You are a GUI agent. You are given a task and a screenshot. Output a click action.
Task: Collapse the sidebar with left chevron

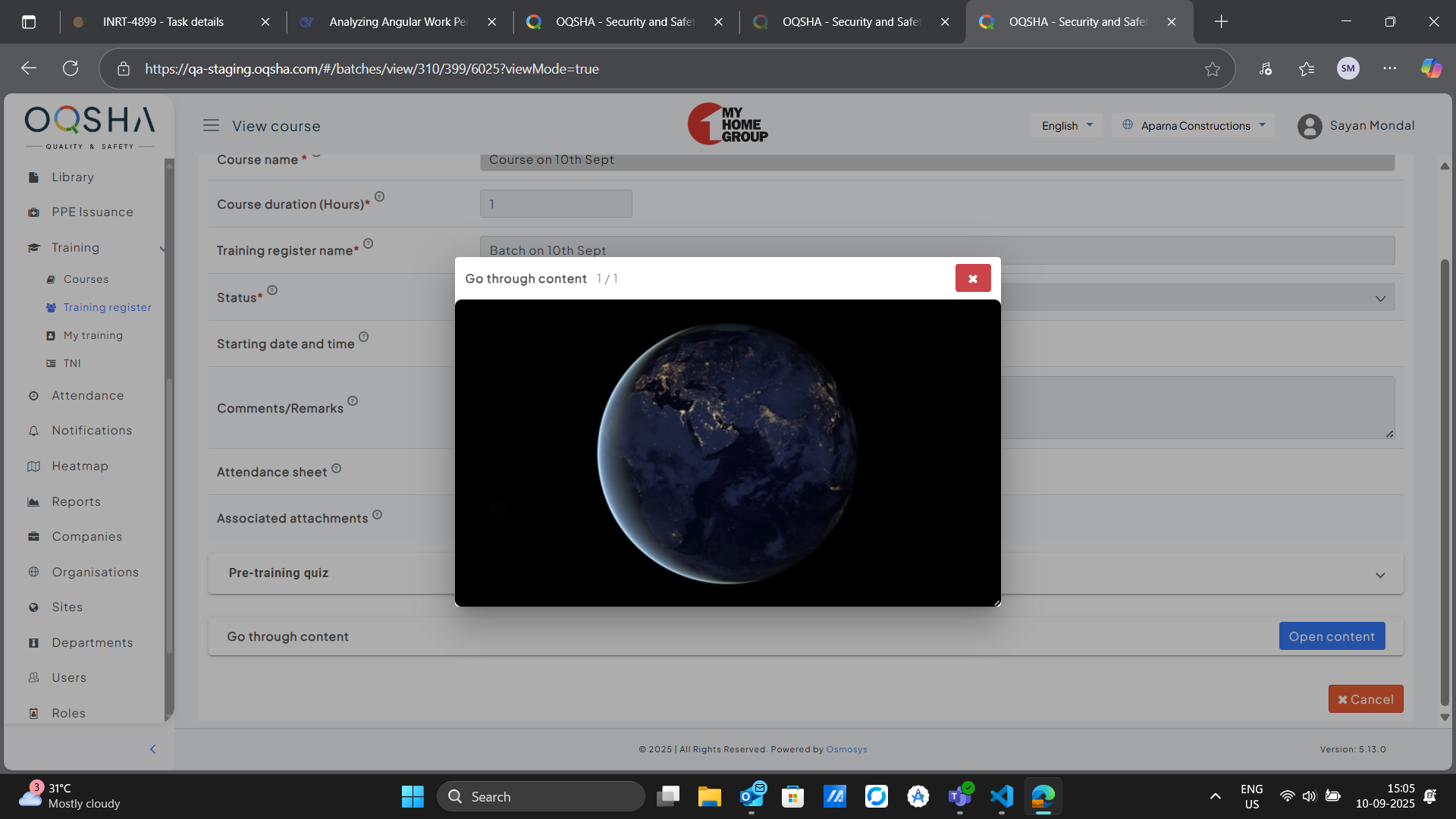(152, 749)
